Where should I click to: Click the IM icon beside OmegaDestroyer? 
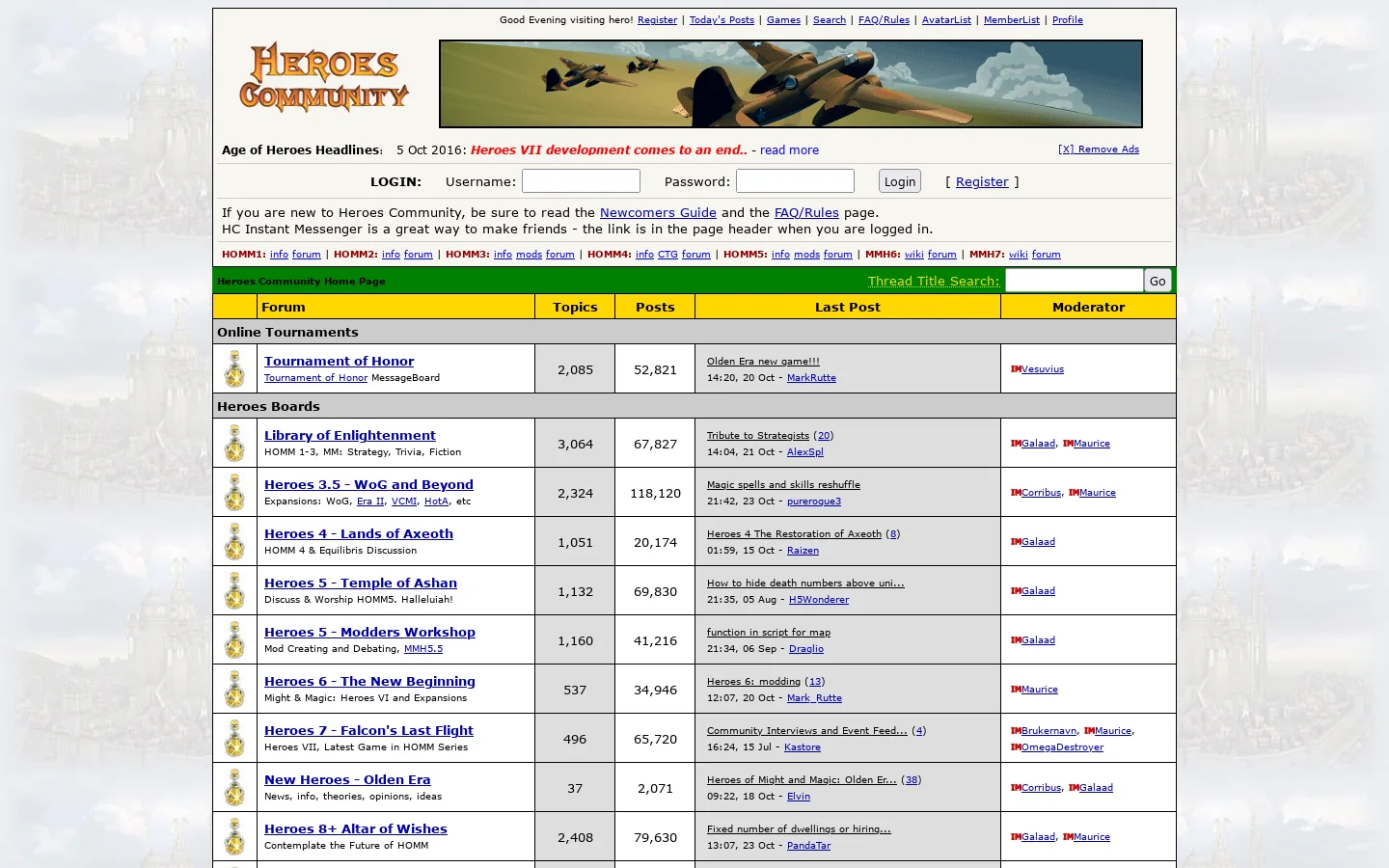[1016, 747]
